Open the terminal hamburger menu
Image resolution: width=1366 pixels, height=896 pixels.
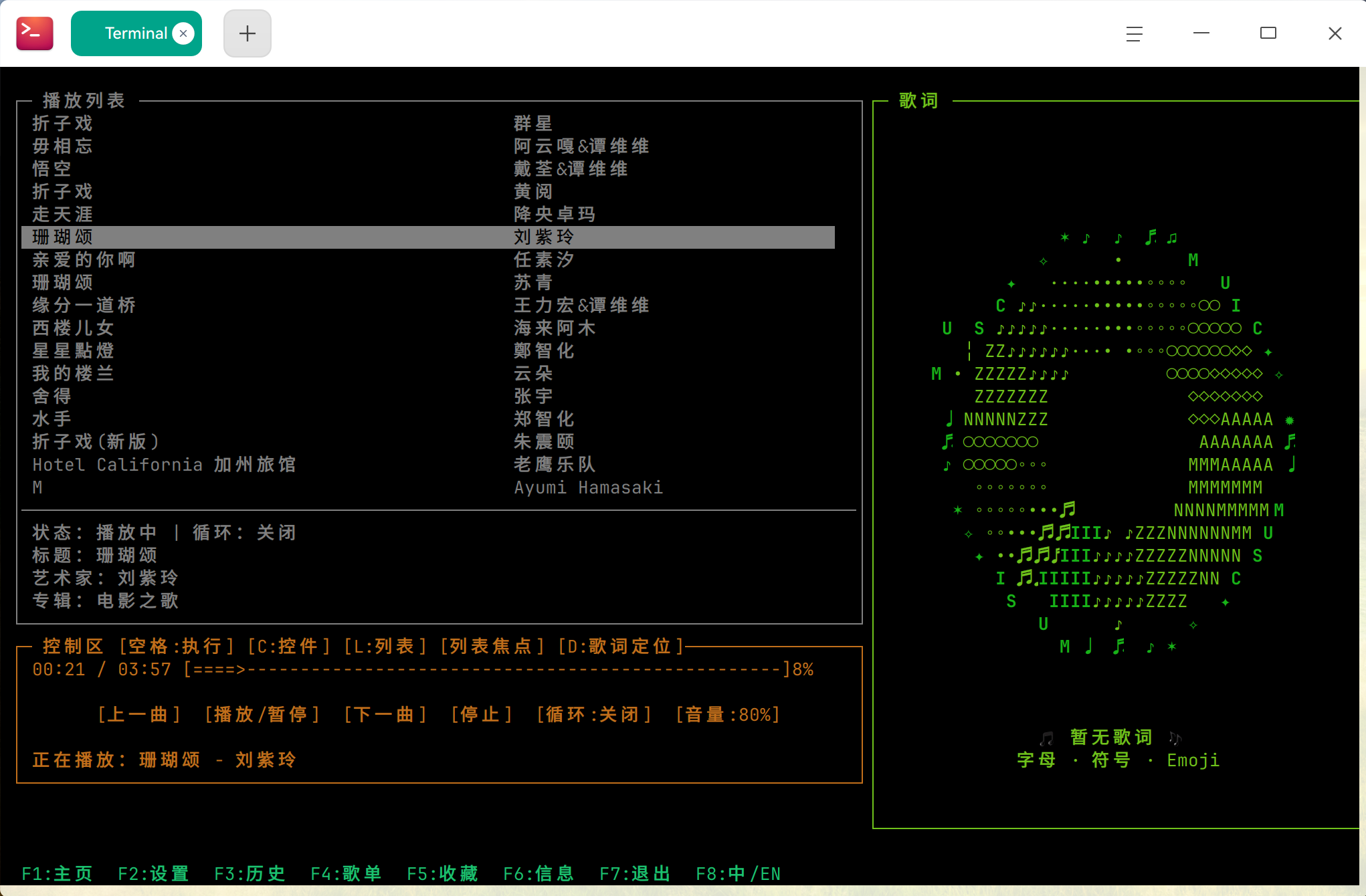pyautogui.click(x=1133, y=33)
